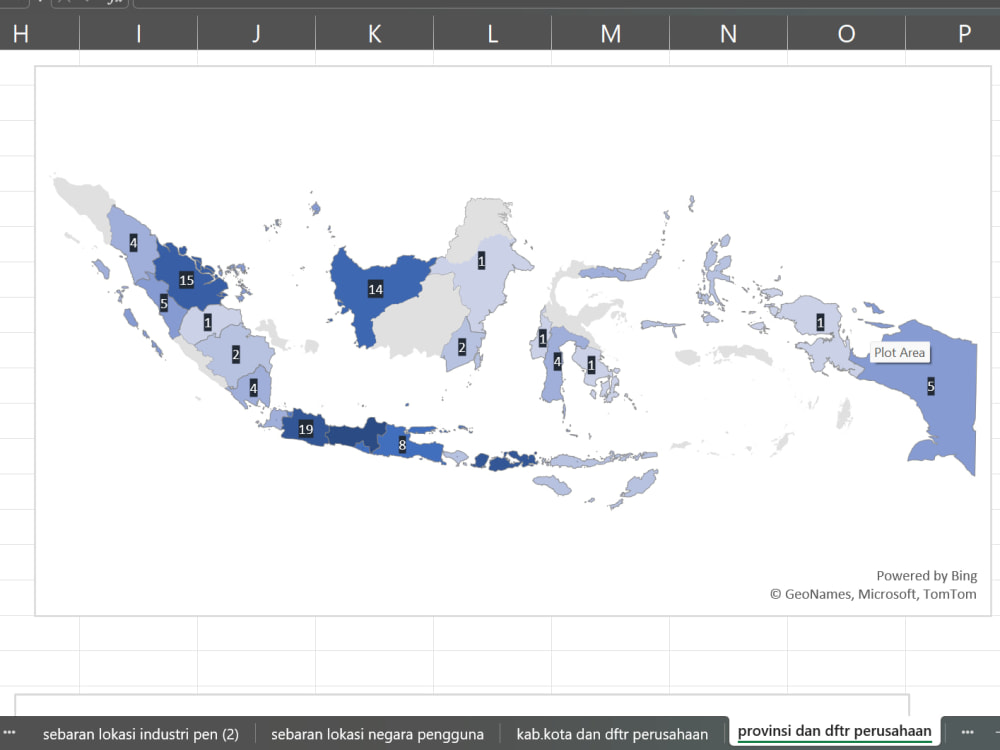Viewport: 1000px width, 750px height.
Task: Select column M header
Action: (610, 33)
